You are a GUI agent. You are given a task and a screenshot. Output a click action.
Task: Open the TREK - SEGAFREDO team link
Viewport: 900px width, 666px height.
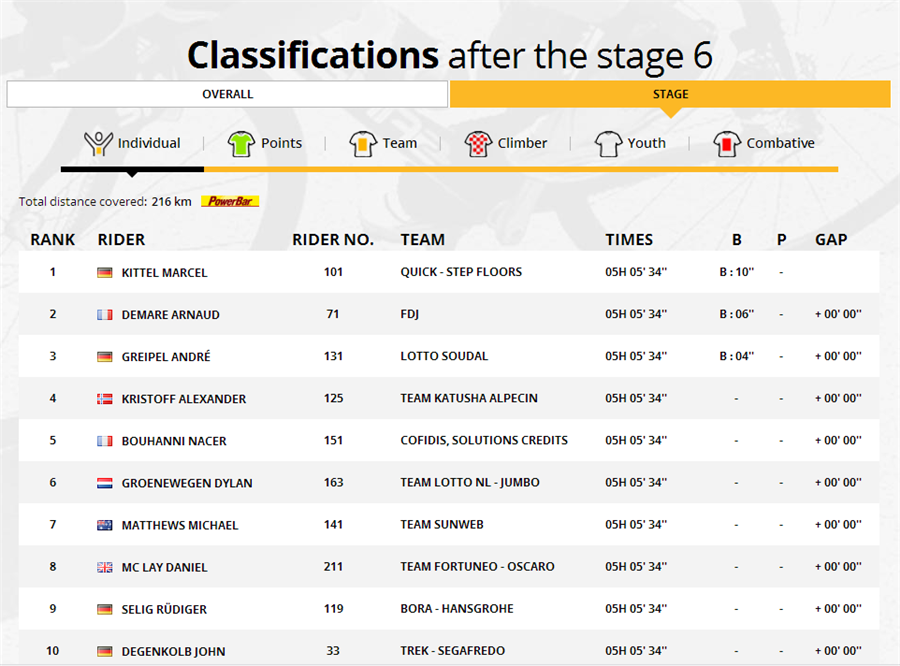click(453, 650)
